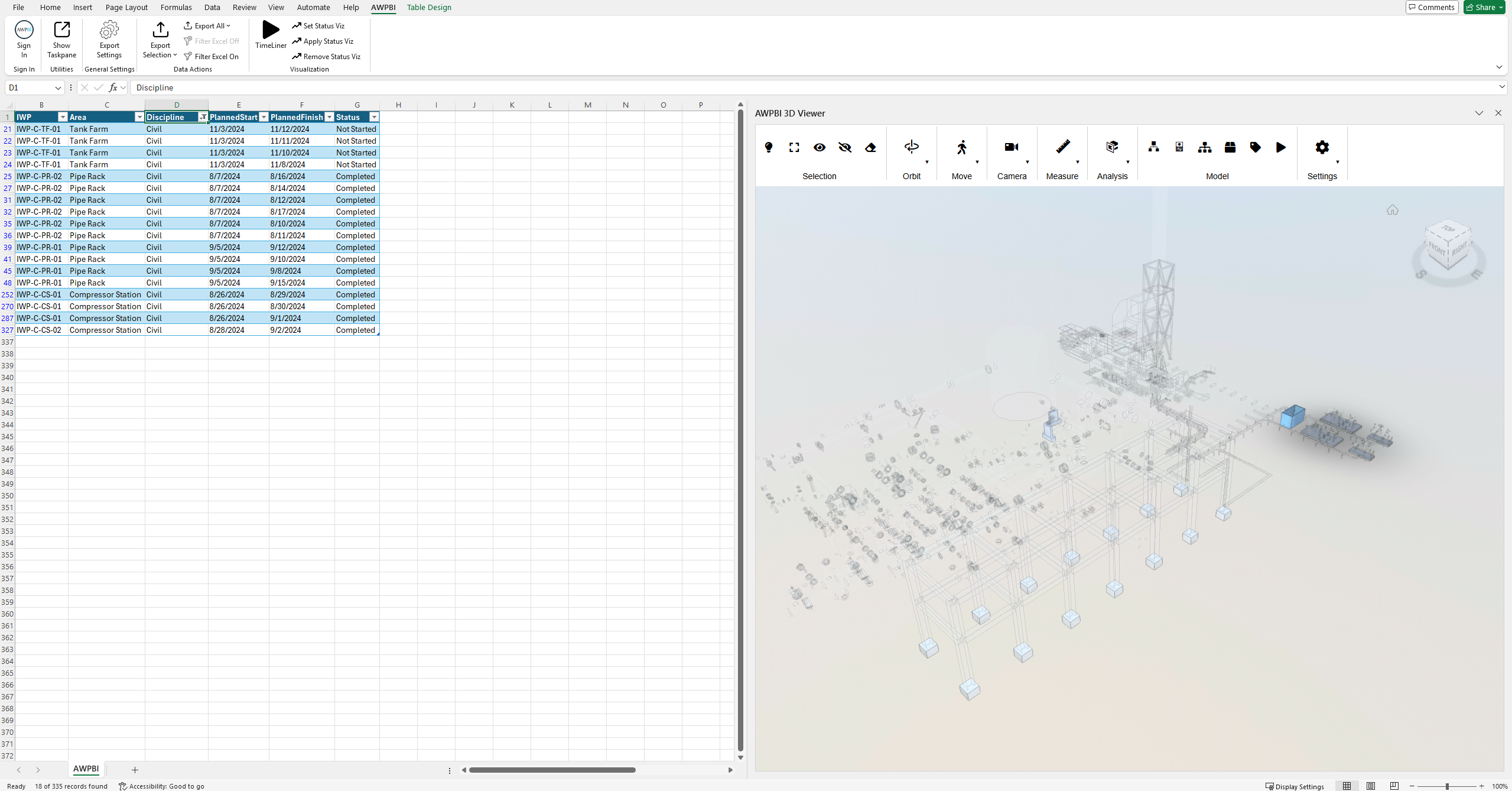Viewport: 1512px width, 791px height.
Task: Select the Move walk tool icon
Action: (x=962, y=147)
